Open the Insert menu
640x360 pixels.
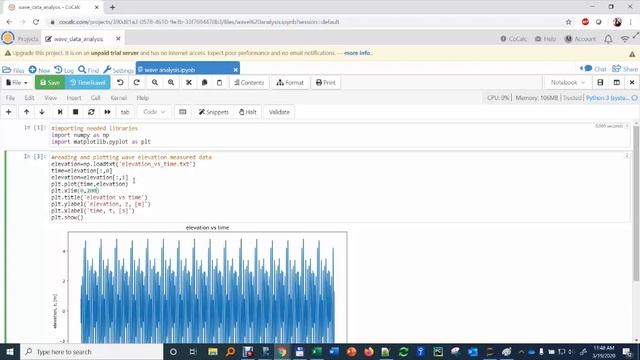(x=74, y=98)
